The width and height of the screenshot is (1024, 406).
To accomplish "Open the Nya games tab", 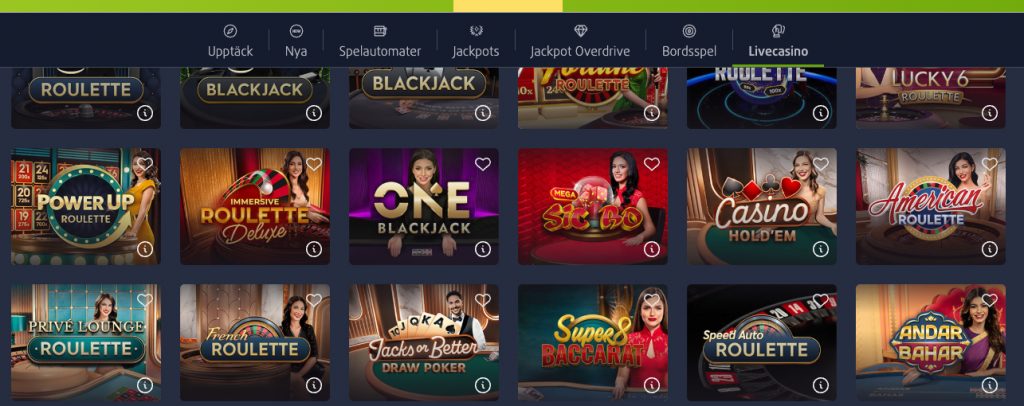I will pos(296,41).
